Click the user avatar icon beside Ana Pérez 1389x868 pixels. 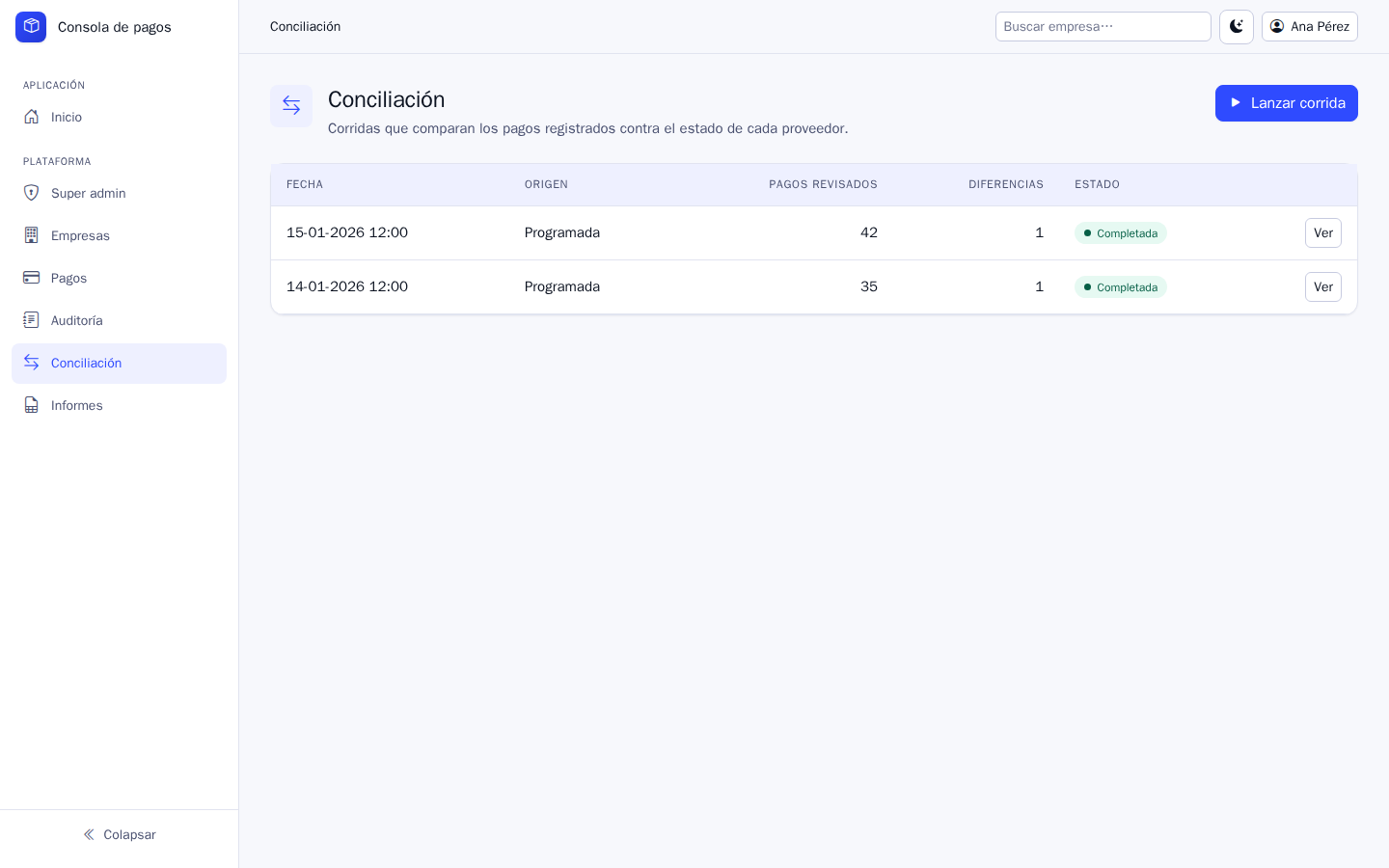pyautogui.click(x=1277, y=26)
